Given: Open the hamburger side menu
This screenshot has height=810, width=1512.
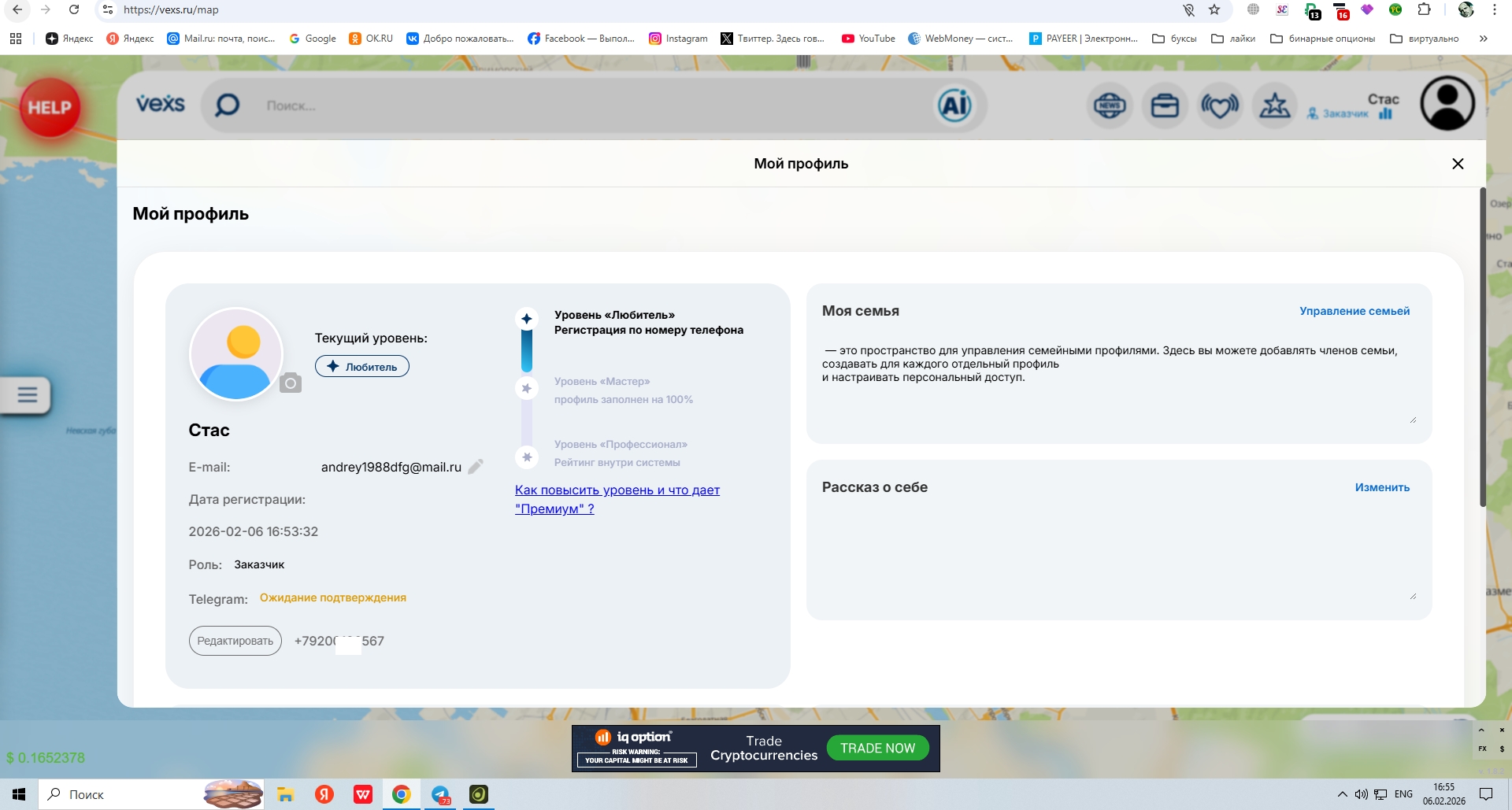Looking at the screenshot, I should 27,394.
